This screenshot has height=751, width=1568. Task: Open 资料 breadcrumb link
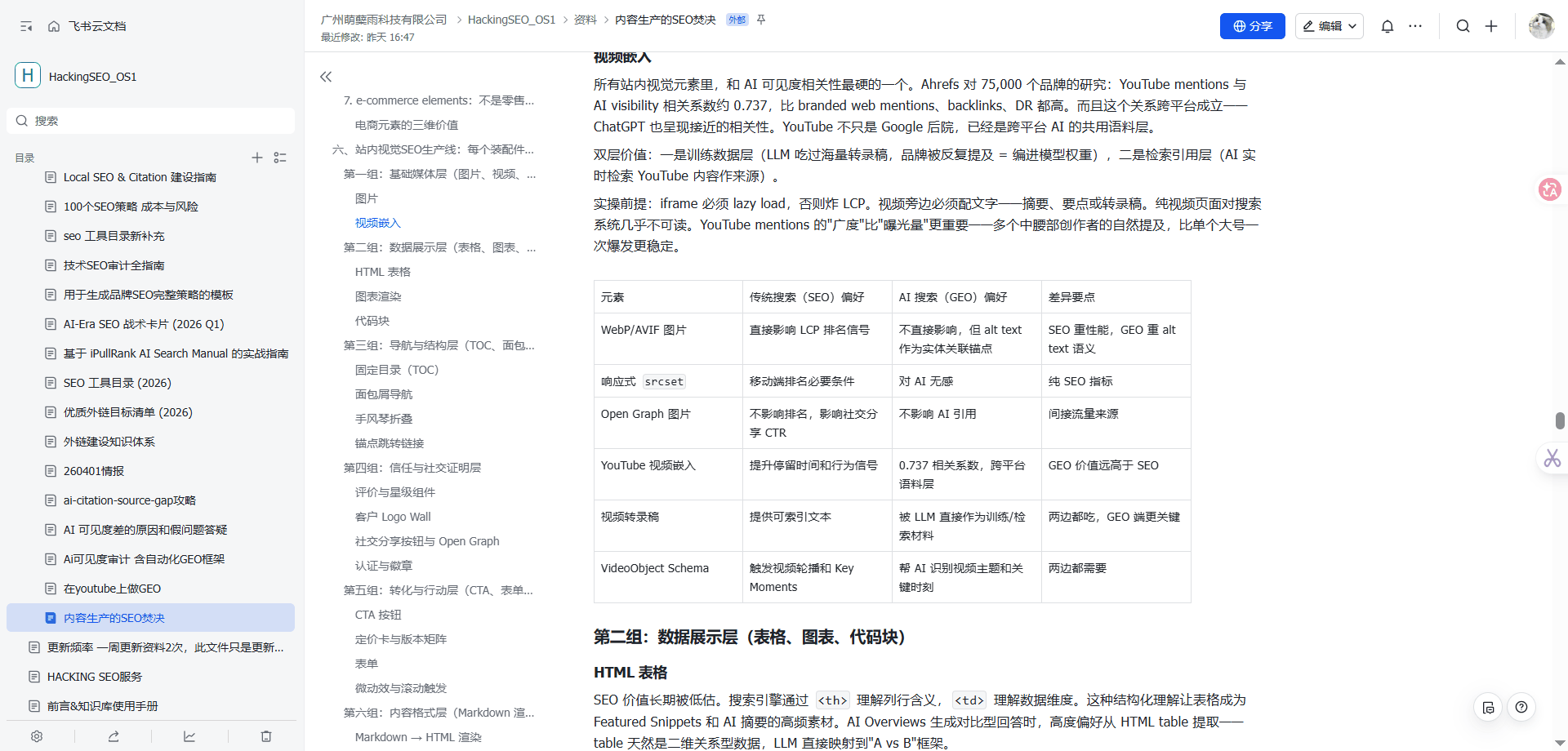click(x=586, y=20)
